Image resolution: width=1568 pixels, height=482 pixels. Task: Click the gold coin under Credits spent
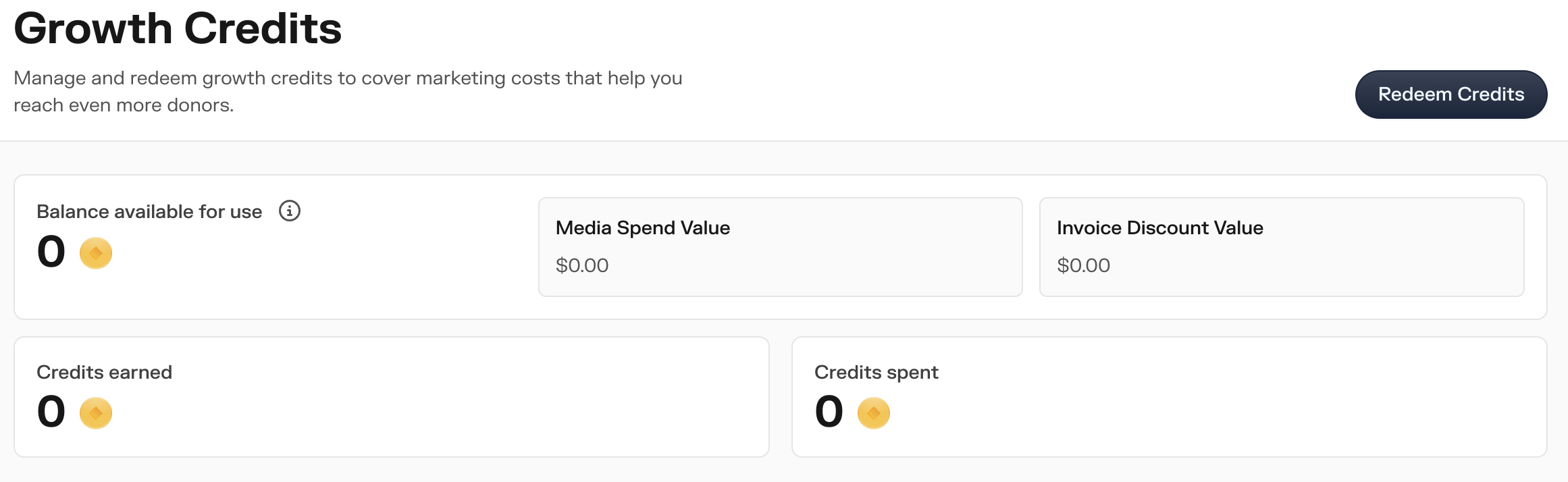coord(874,413)
